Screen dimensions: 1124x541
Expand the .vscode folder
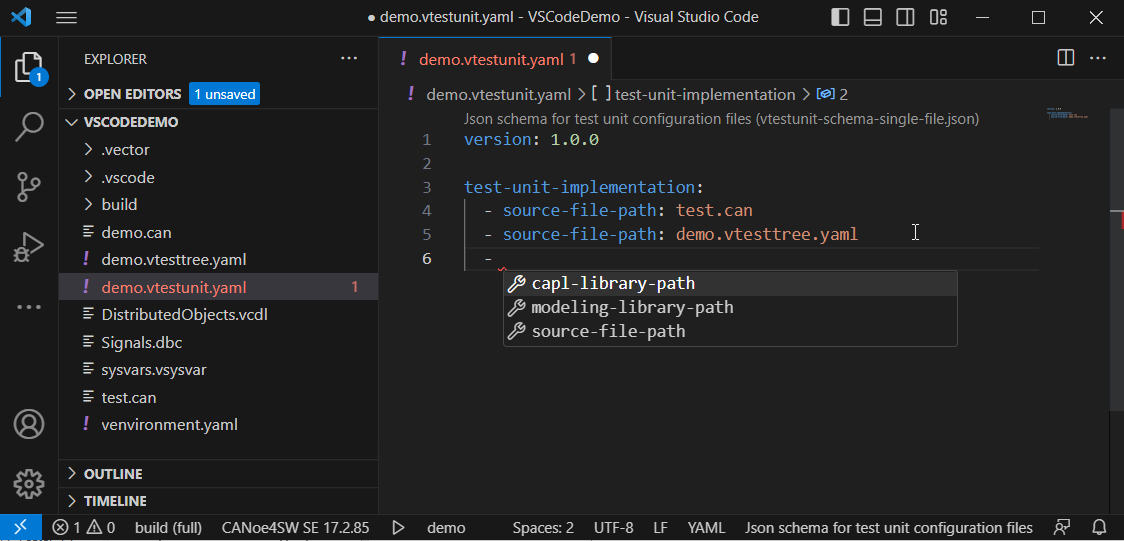click(219, 177)
